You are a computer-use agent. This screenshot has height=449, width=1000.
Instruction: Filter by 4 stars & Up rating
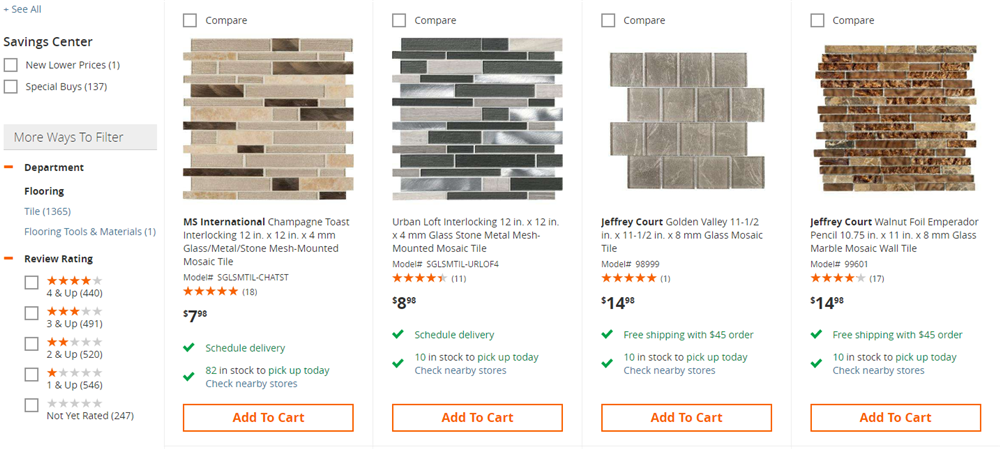(x=32, y=283)
